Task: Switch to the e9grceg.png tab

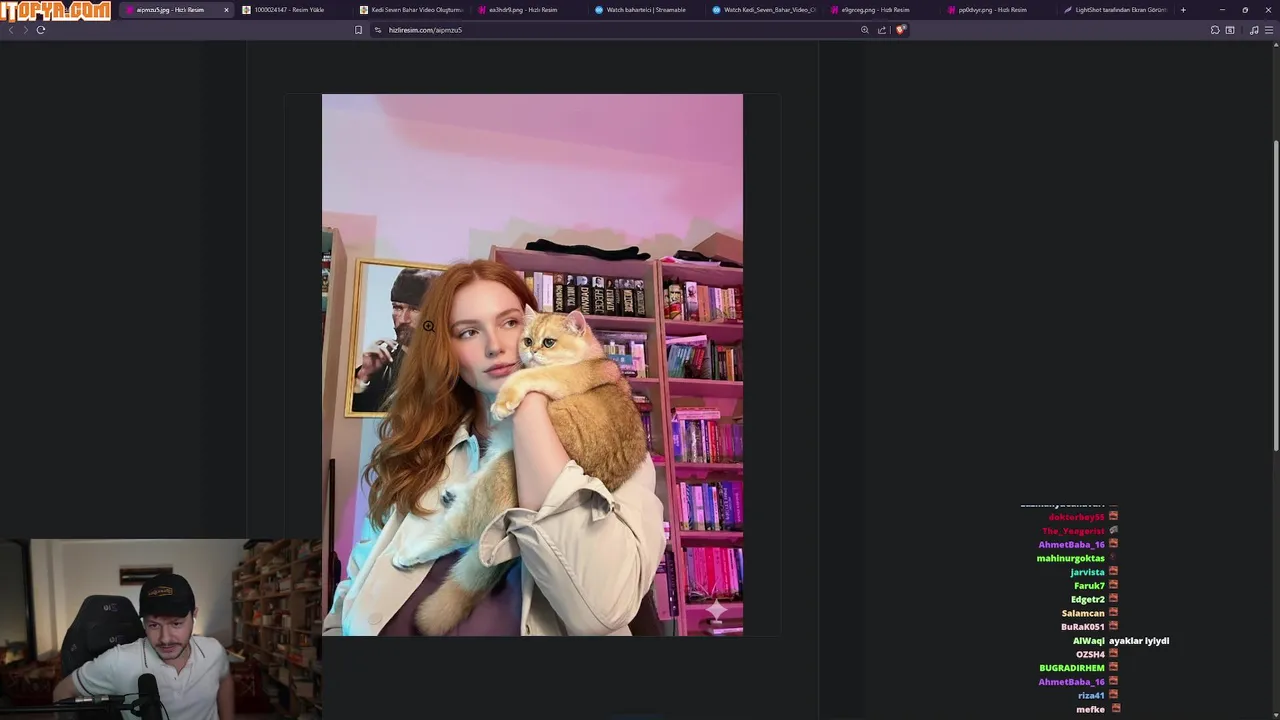Action: 882,10
